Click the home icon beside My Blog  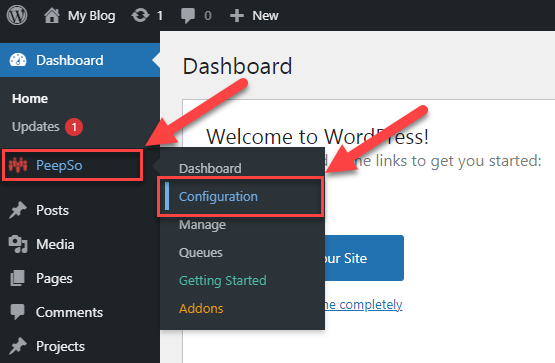point(52,16)
